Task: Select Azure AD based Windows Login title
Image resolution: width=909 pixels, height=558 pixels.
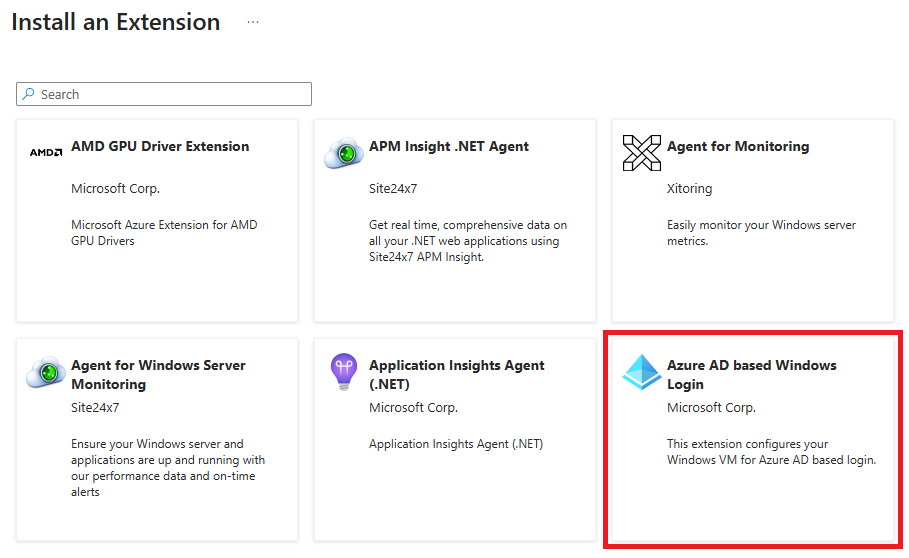Action: tap(752, 374)
